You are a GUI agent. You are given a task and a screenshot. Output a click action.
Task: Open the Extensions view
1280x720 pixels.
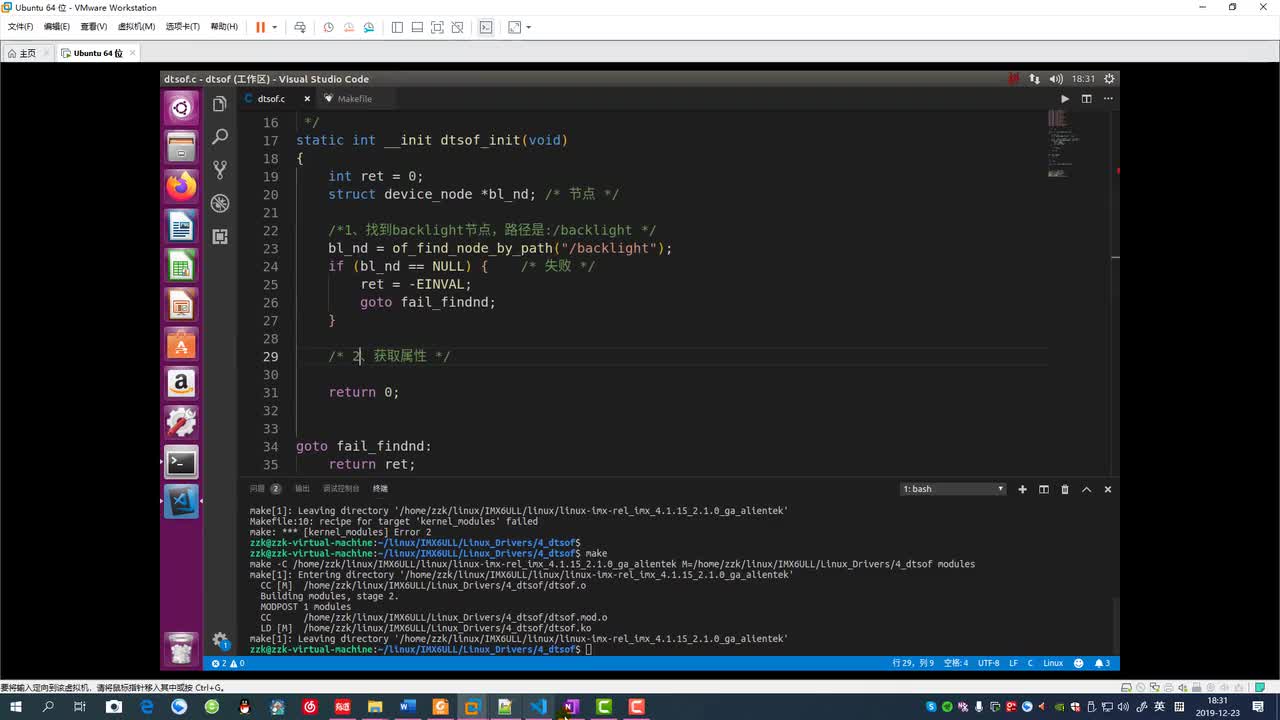[220, 236]
